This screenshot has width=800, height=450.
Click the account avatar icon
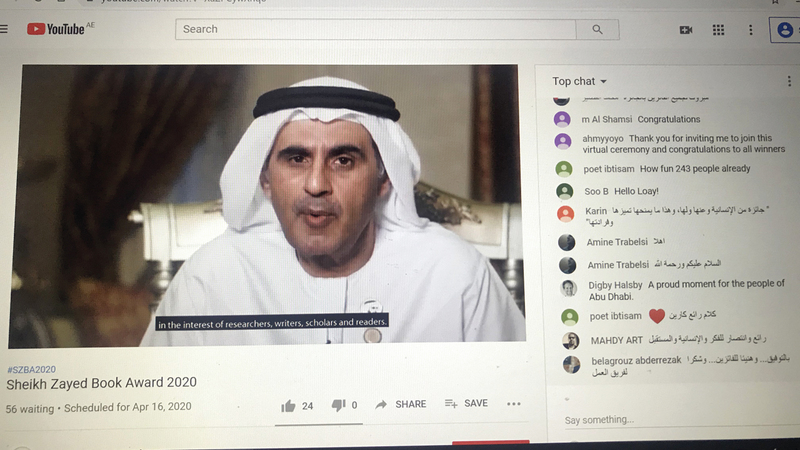click(x=786, y=30)
